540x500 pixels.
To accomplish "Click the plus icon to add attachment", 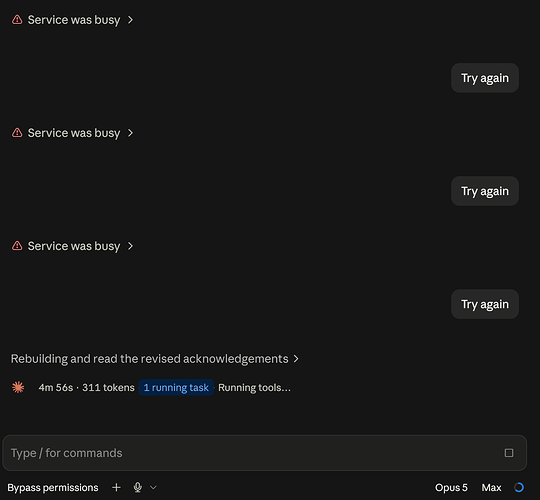I will pyautogui.click(x=116, y=487).
